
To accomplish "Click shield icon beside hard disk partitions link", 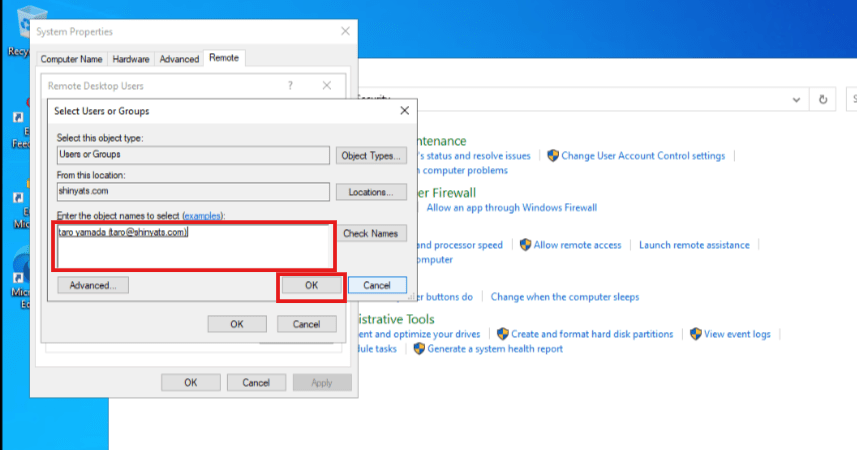I will point(503,334).
